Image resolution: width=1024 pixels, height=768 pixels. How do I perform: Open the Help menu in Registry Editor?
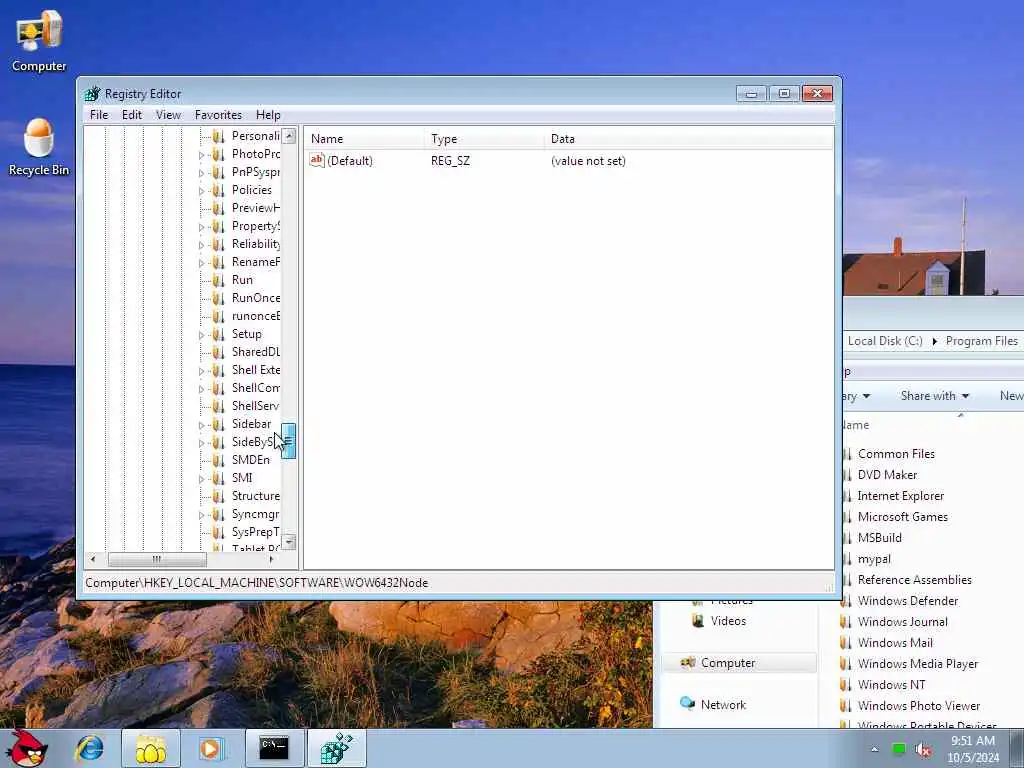point(268,115)
